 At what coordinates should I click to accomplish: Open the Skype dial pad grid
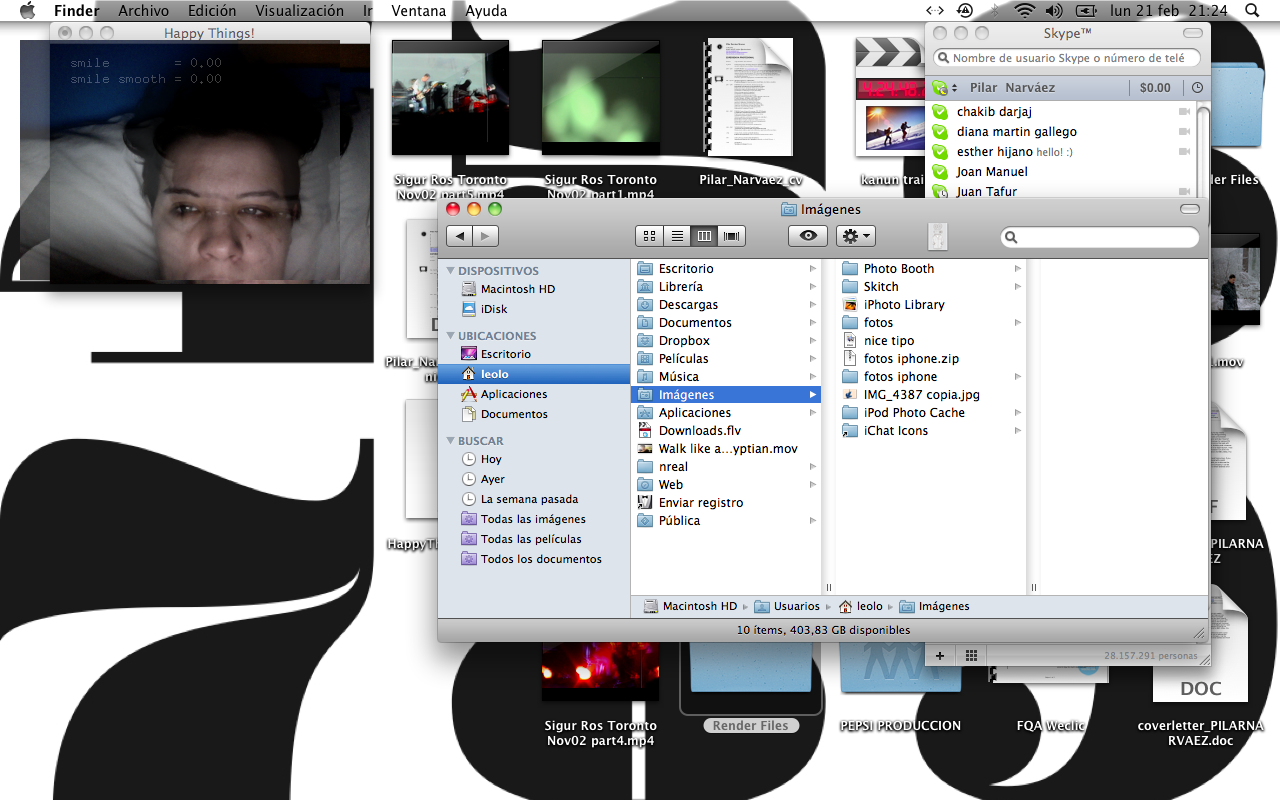tap(971, 655)
